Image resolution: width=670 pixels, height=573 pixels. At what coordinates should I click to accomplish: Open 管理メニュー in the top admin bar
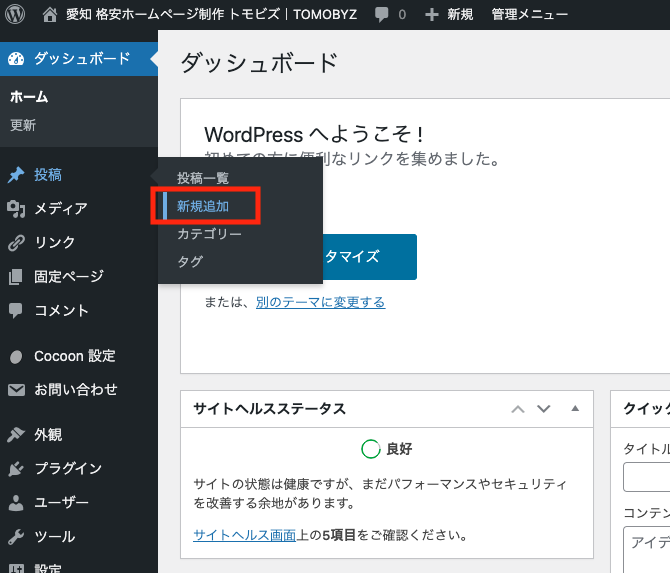(529, 15)
